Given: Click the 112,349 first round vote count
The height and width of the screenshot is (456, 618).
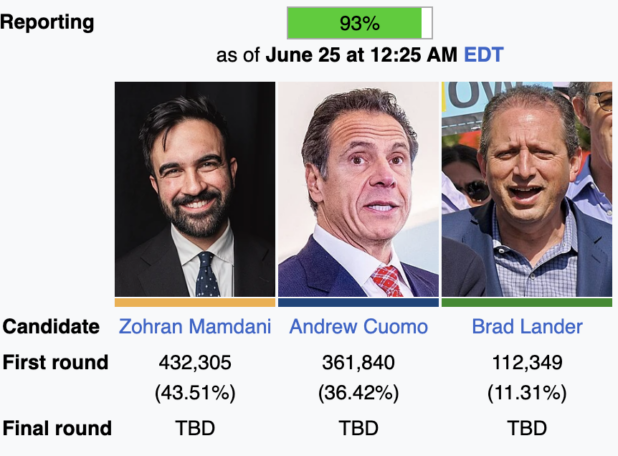Looking at the screenshot, I should click(527, 362).
